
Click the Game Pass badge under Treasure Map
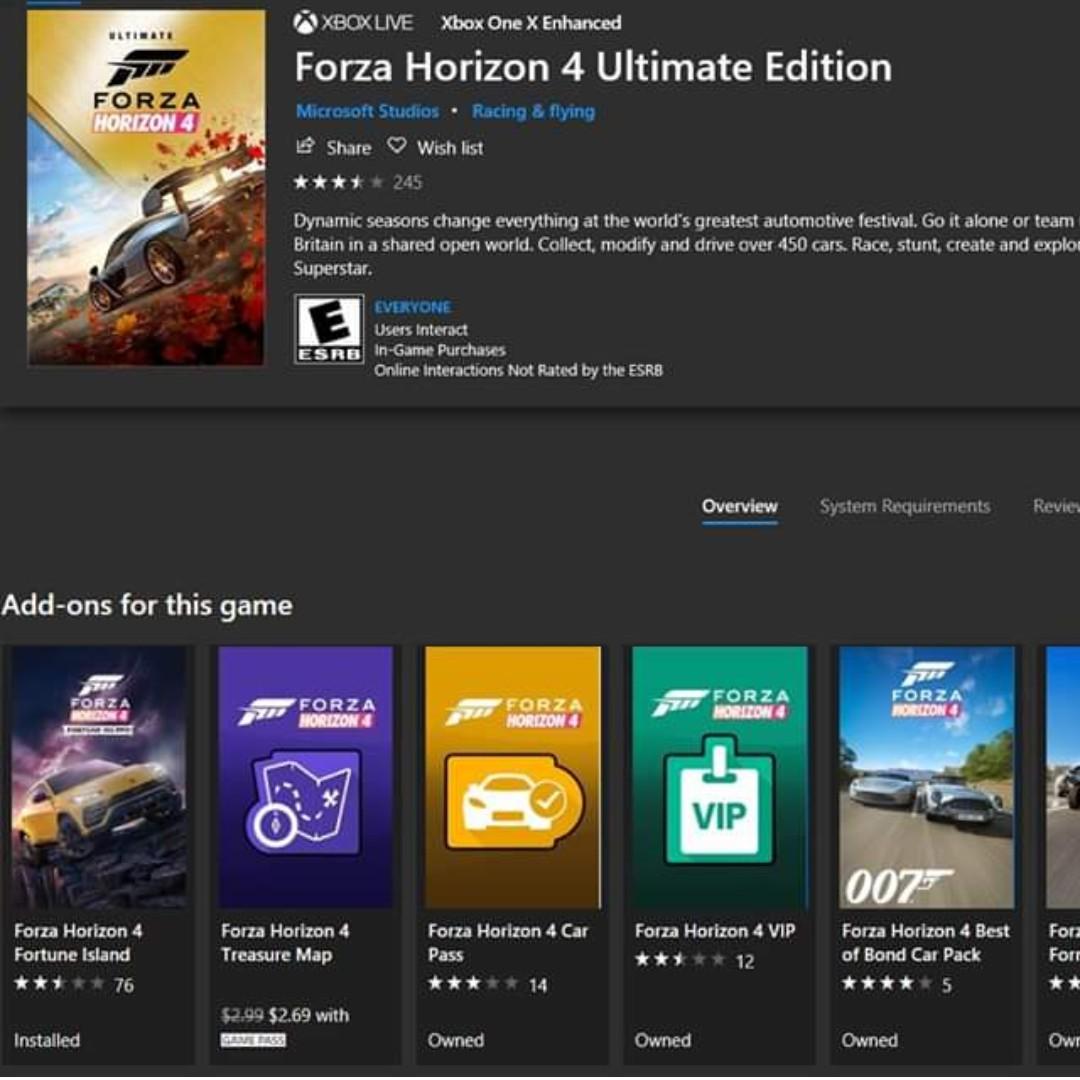point(253,1040)
